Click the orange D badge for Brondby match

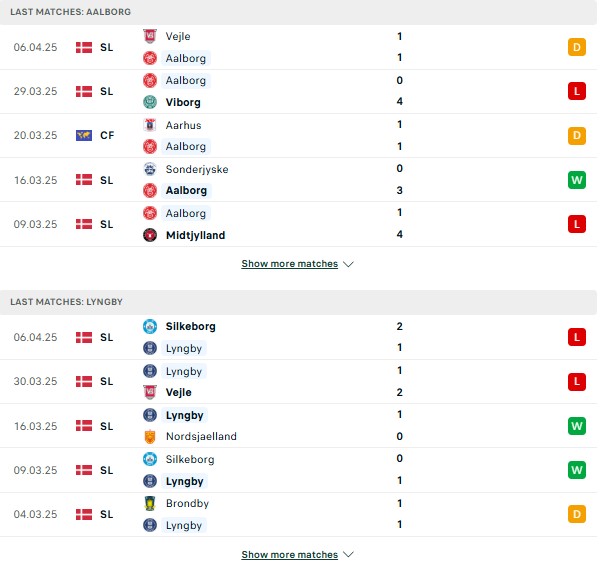(577, 514)
